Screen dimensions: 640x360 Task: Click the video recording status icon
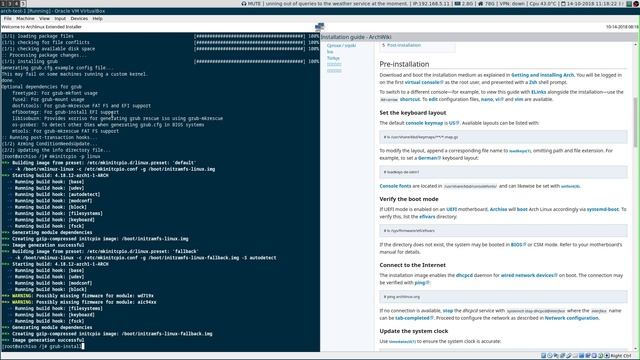(588, 356)
